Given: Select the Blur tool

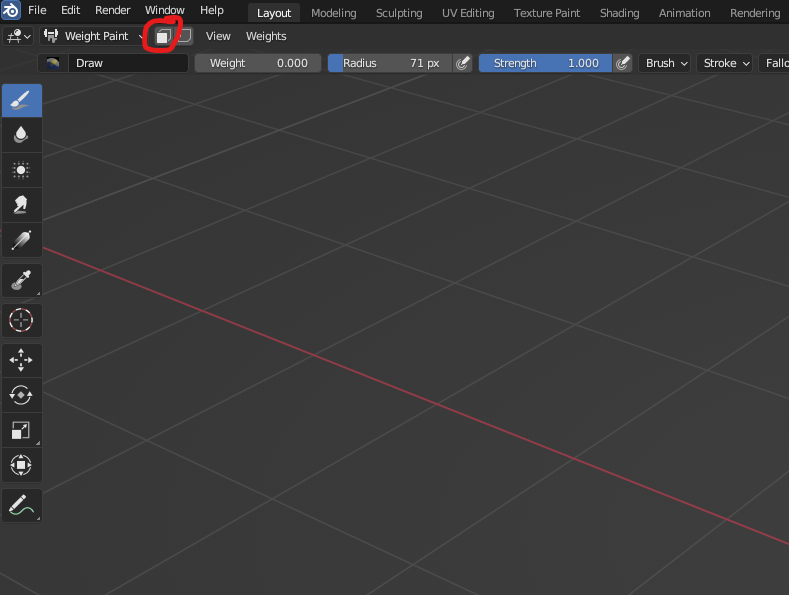Looking at the screenshot, I should tap(22, 135).
